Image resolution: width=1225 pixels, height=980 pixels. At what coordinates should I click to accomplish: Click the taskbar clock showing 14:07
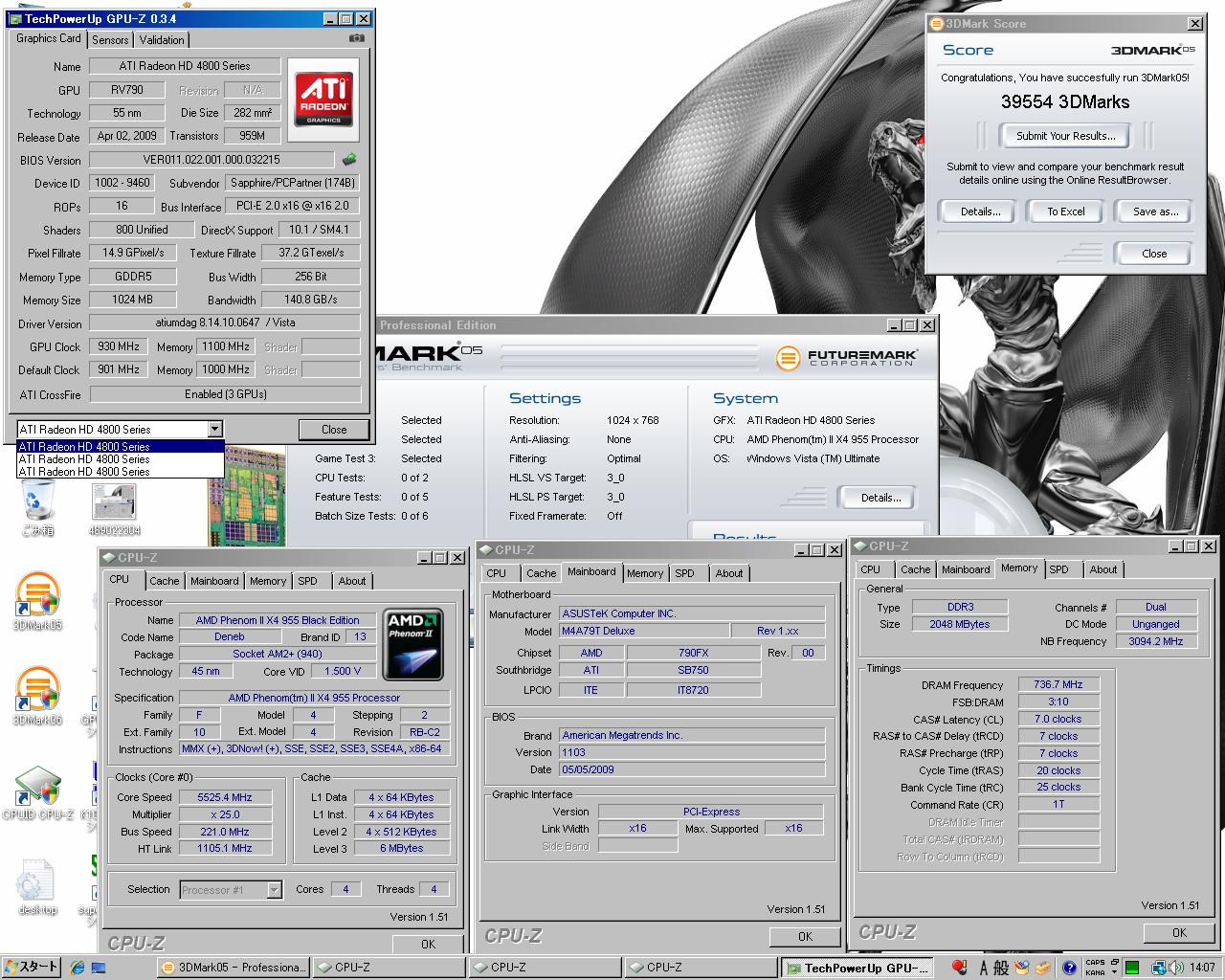pos(1202,968)
